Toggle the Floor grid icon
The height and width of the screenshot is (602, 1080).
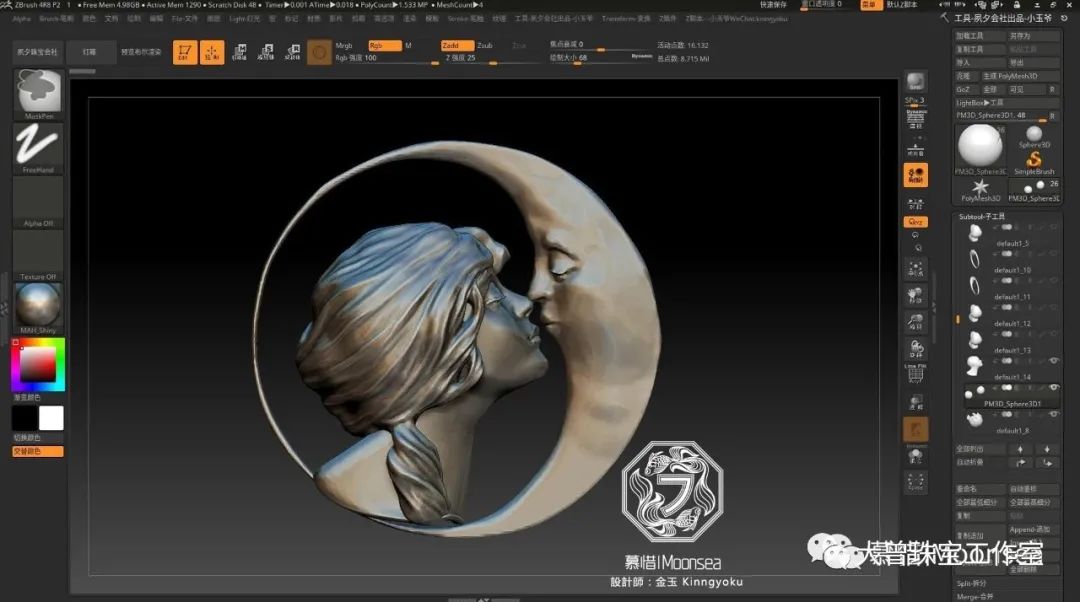coord(915,149)
